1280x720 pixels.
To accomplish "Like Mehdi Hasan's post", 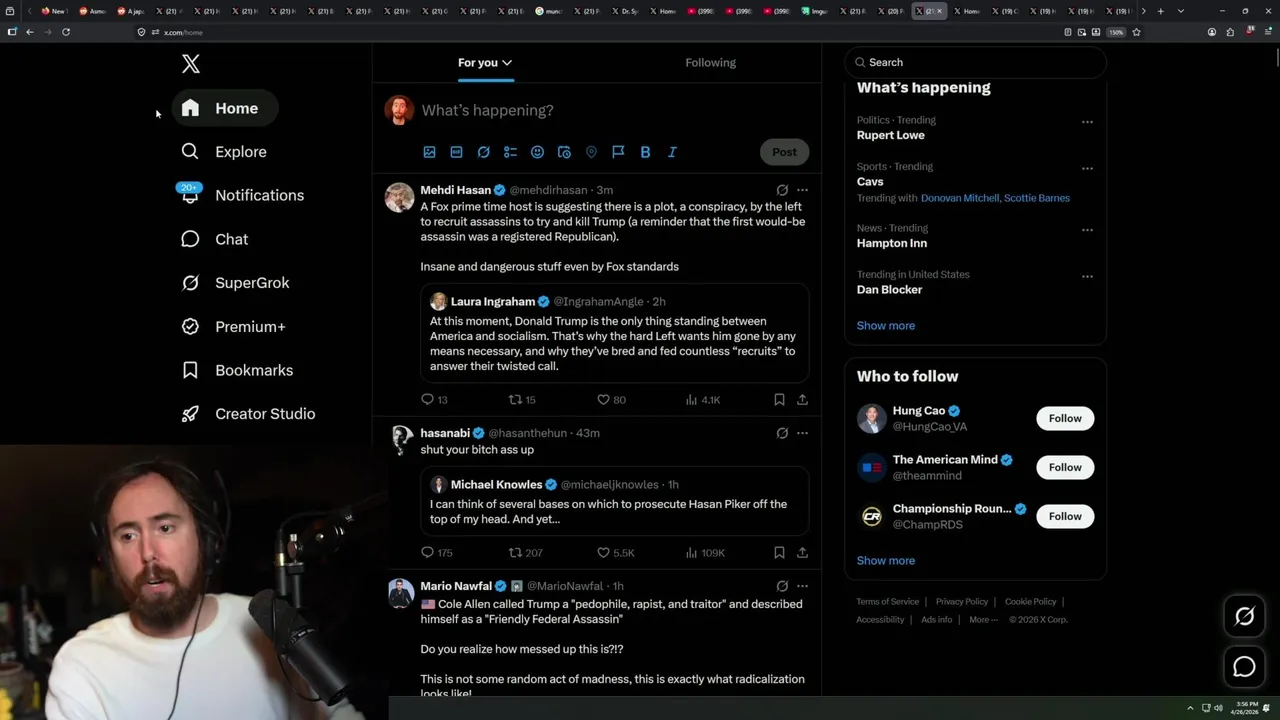I will coord(611,400).
